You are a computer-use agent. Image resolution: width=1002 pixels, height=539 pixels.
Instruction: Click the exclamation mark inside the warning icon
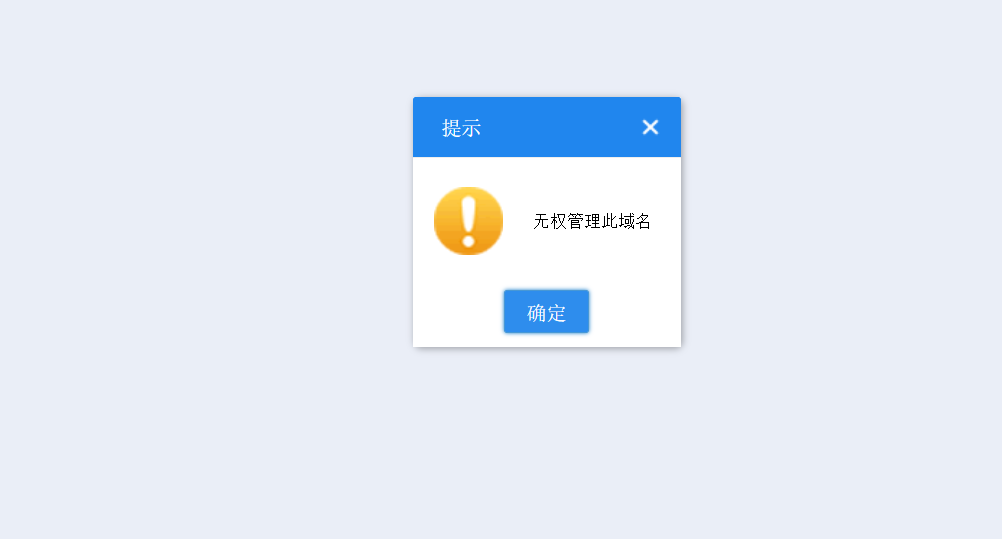(x=468, y=221)
